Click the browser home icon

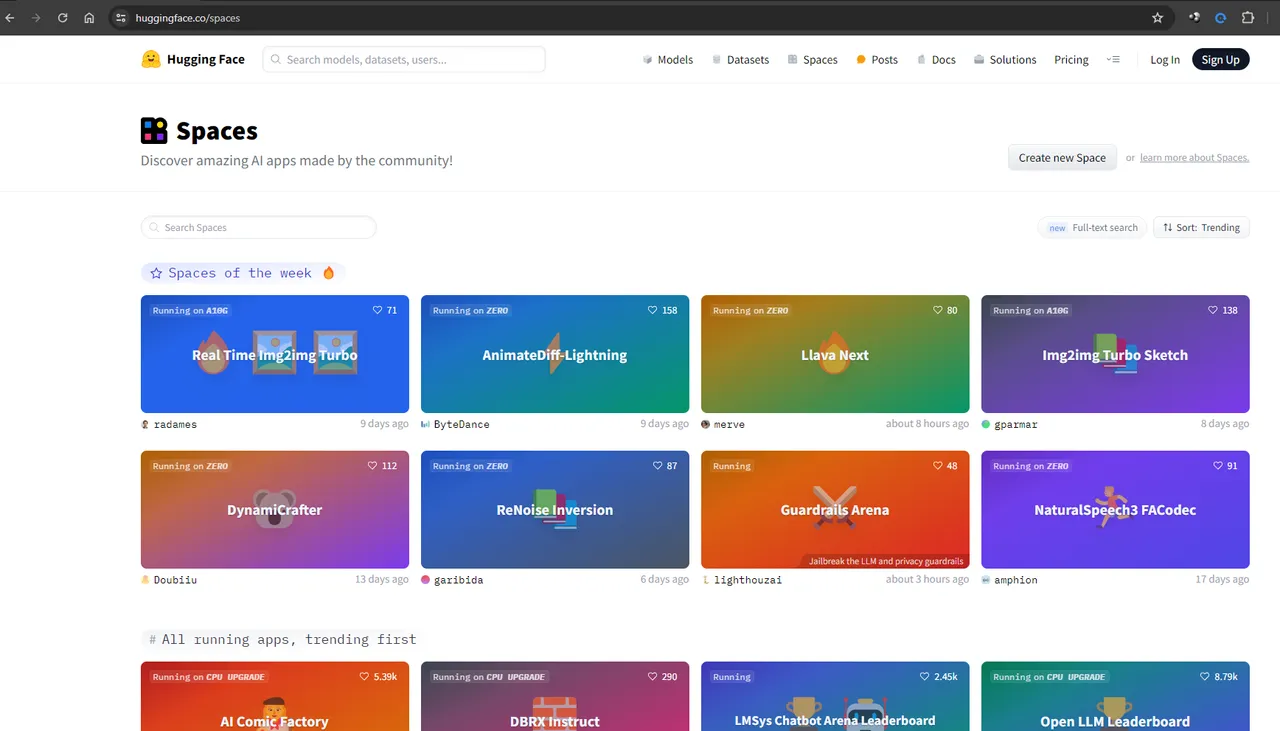(89, 18)
